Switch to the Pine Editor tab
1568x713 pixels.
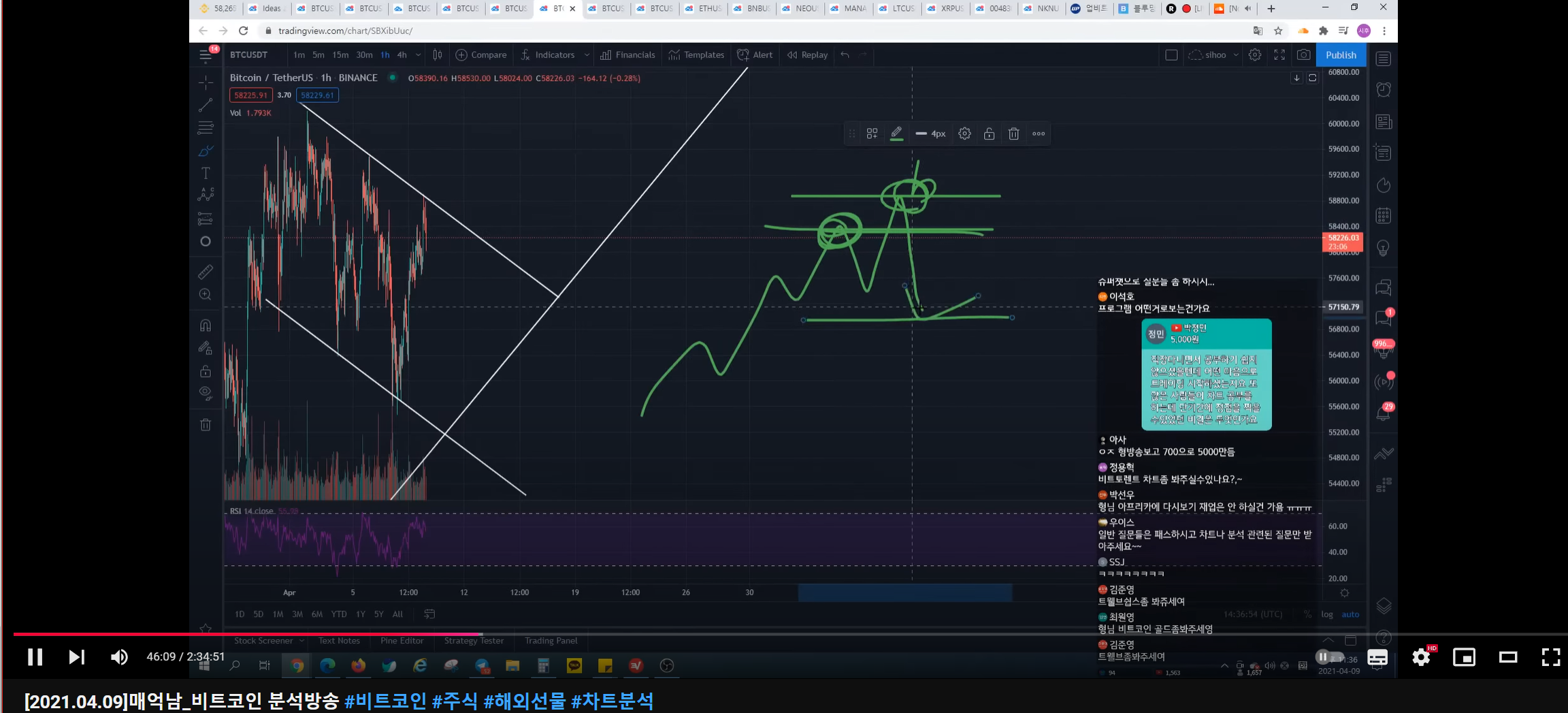tap(402, 641)
